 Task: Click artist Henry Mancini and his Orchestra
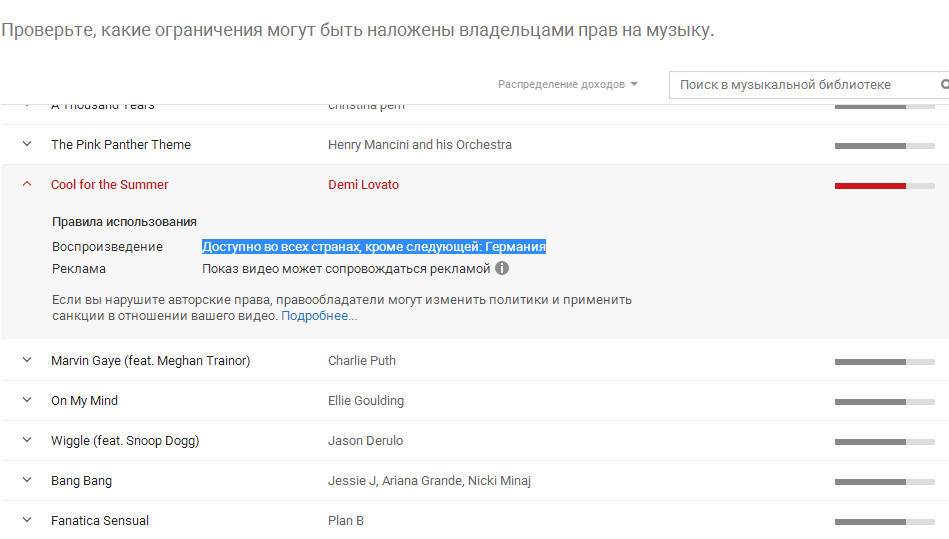419,145
